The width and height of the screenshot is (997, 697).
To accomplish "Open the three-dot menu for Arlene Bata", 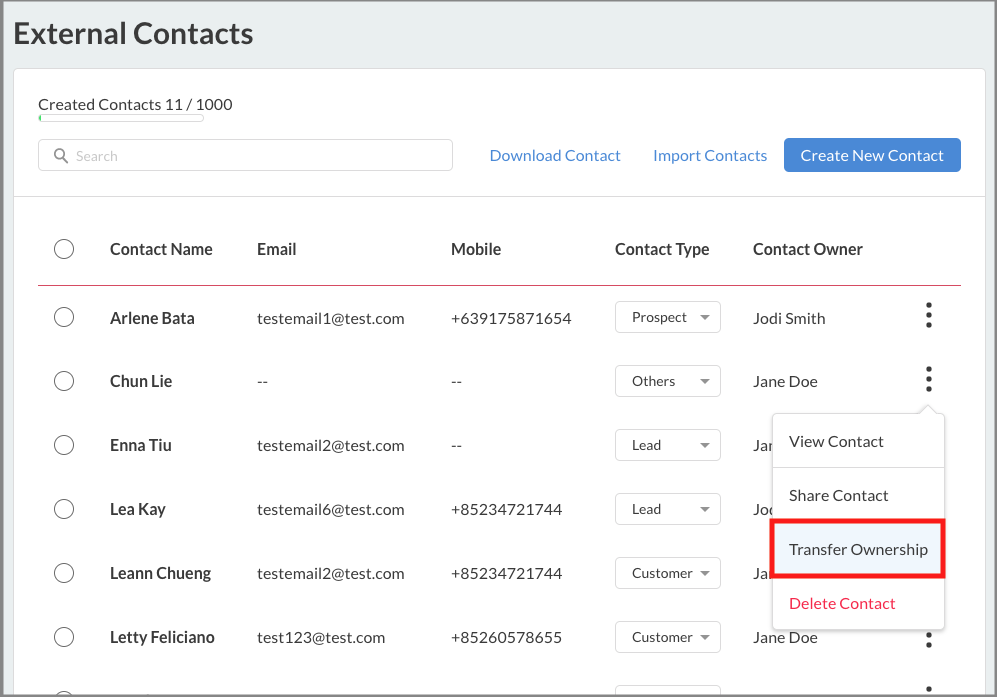I will [x=929, y=315].
